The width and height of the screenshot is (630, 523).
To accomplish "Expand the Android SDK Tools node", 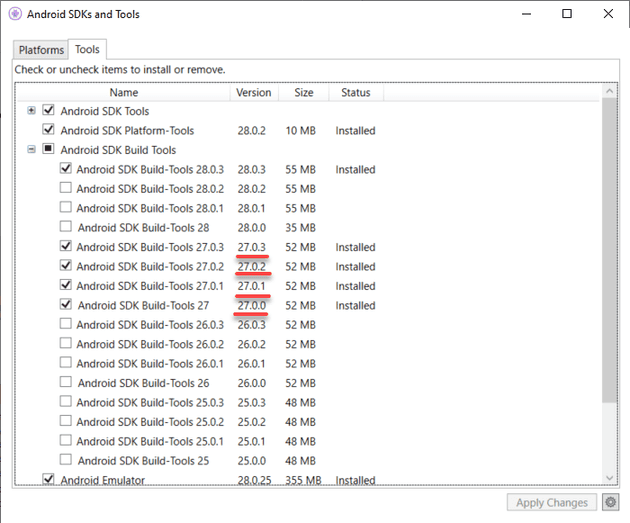I will pyautogui.click(x=31, y=110).
